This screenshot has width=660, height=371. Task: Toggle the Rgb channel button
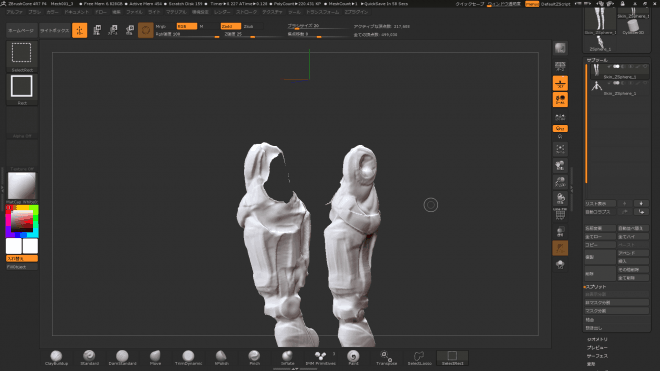(186, 26)
